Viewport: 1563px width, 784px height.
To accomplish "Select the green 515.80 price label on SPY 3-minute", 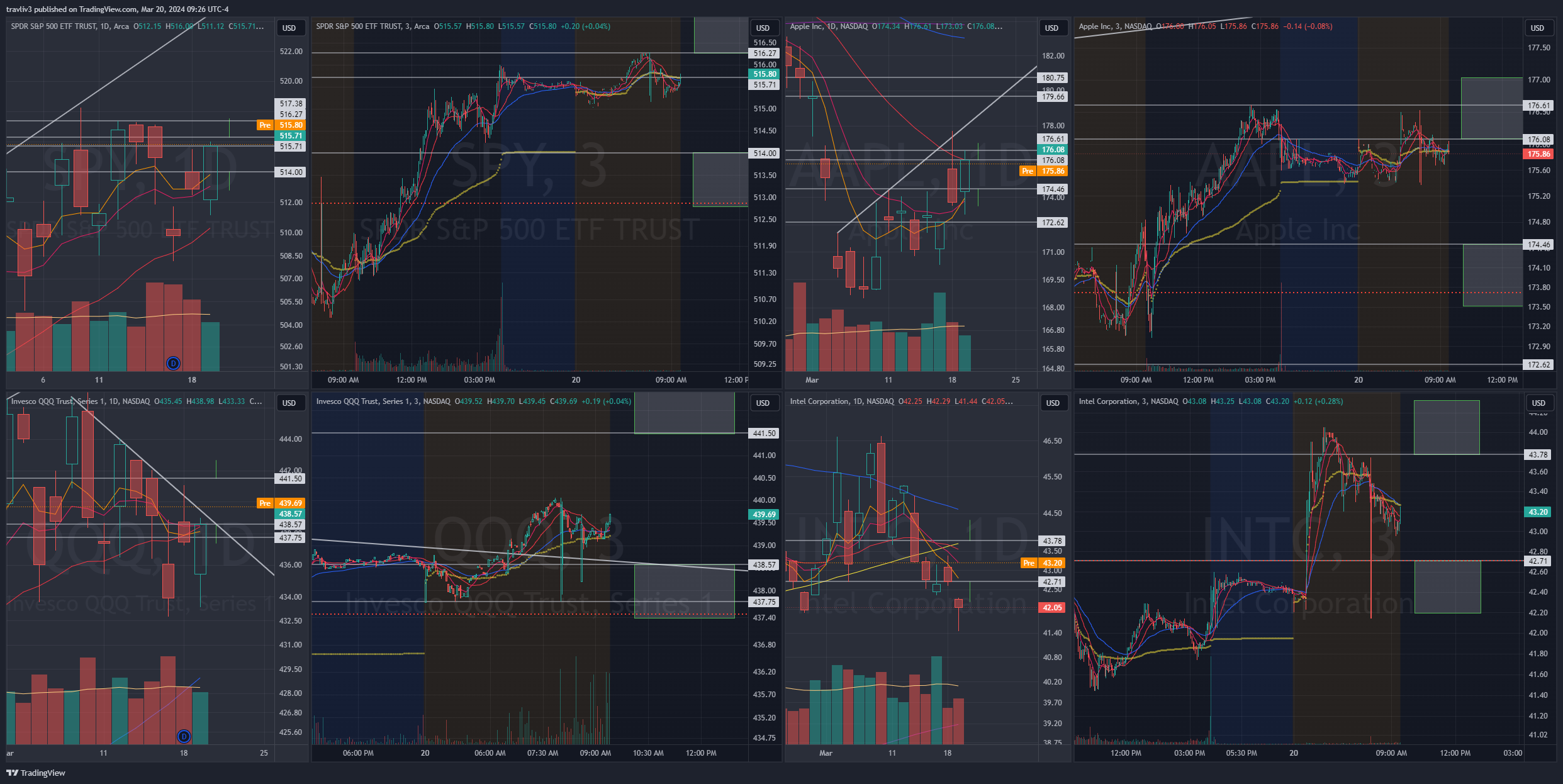I will [765, 74].
